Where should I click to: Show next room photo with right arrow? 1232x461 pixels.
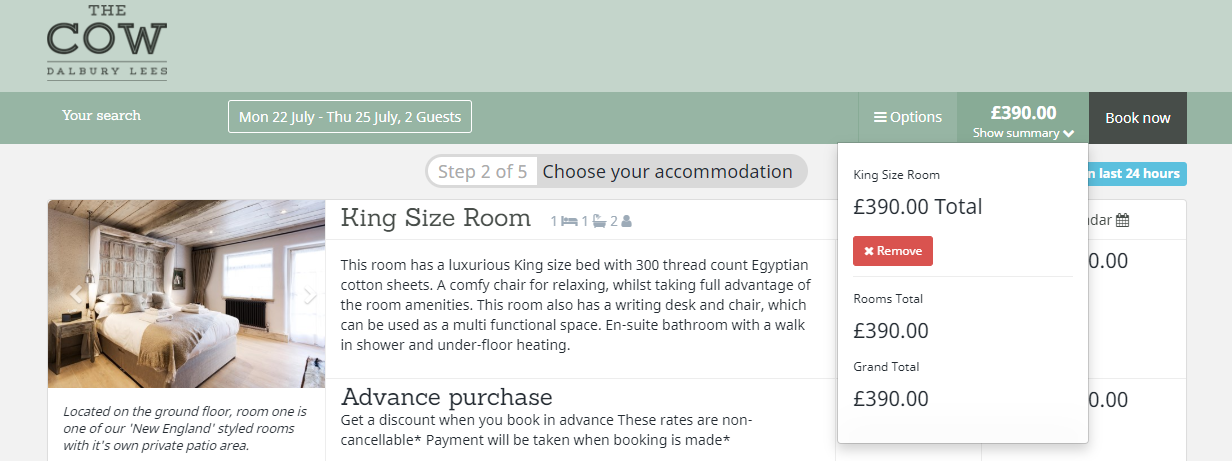pyautogui.click(x=310, y=294)
